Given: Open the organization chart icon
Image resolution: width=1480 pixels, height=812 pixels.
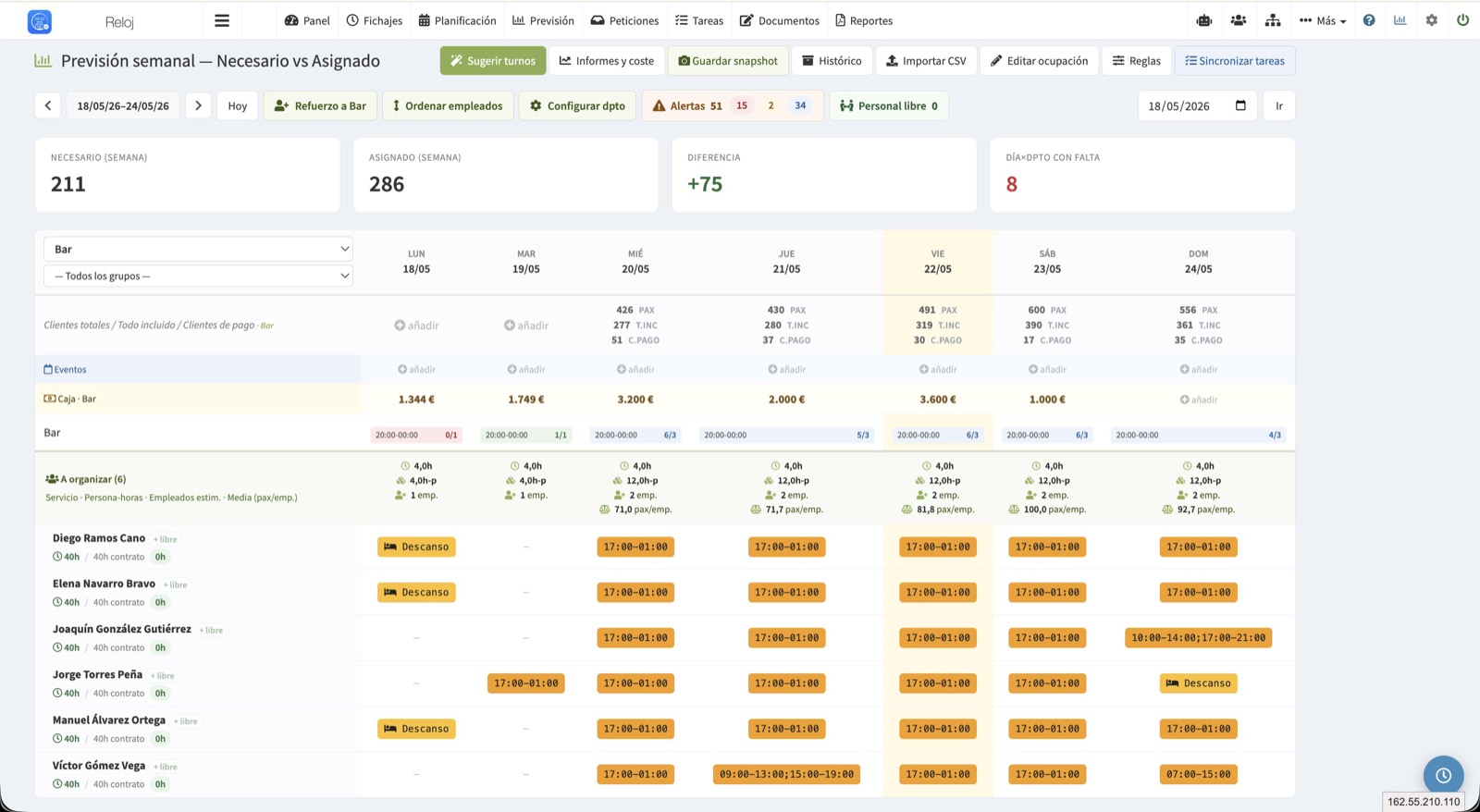Looking at the screenshot, I should tap(1273, 20).
